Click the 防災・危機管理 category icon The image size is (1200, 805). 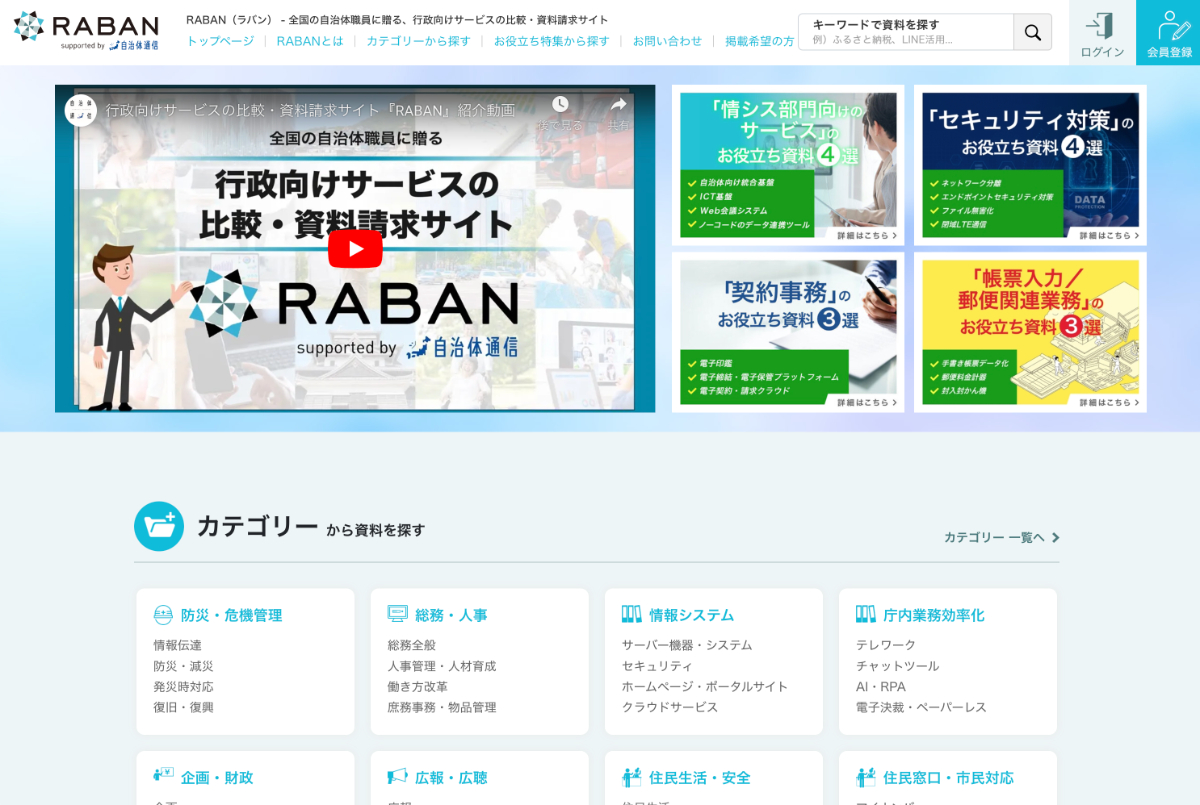[x=163, y=615]
